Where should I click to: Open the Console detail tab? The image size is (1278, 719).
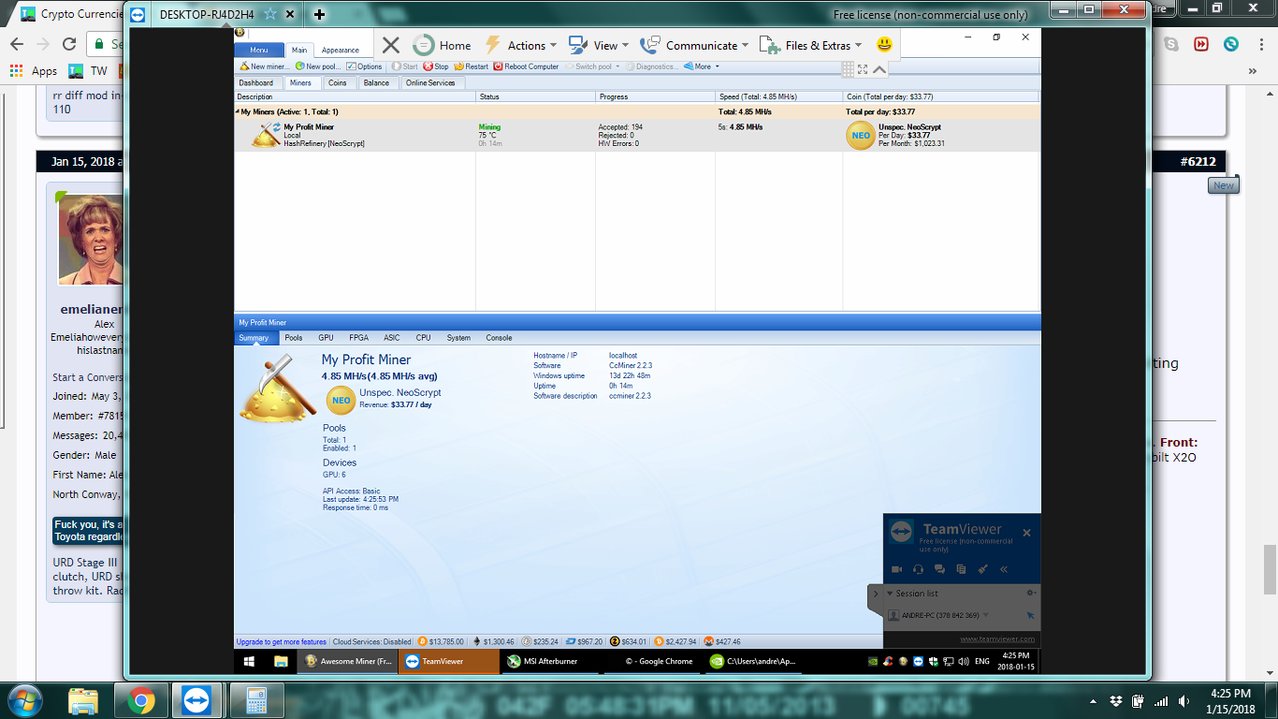[x=499, y=338]
